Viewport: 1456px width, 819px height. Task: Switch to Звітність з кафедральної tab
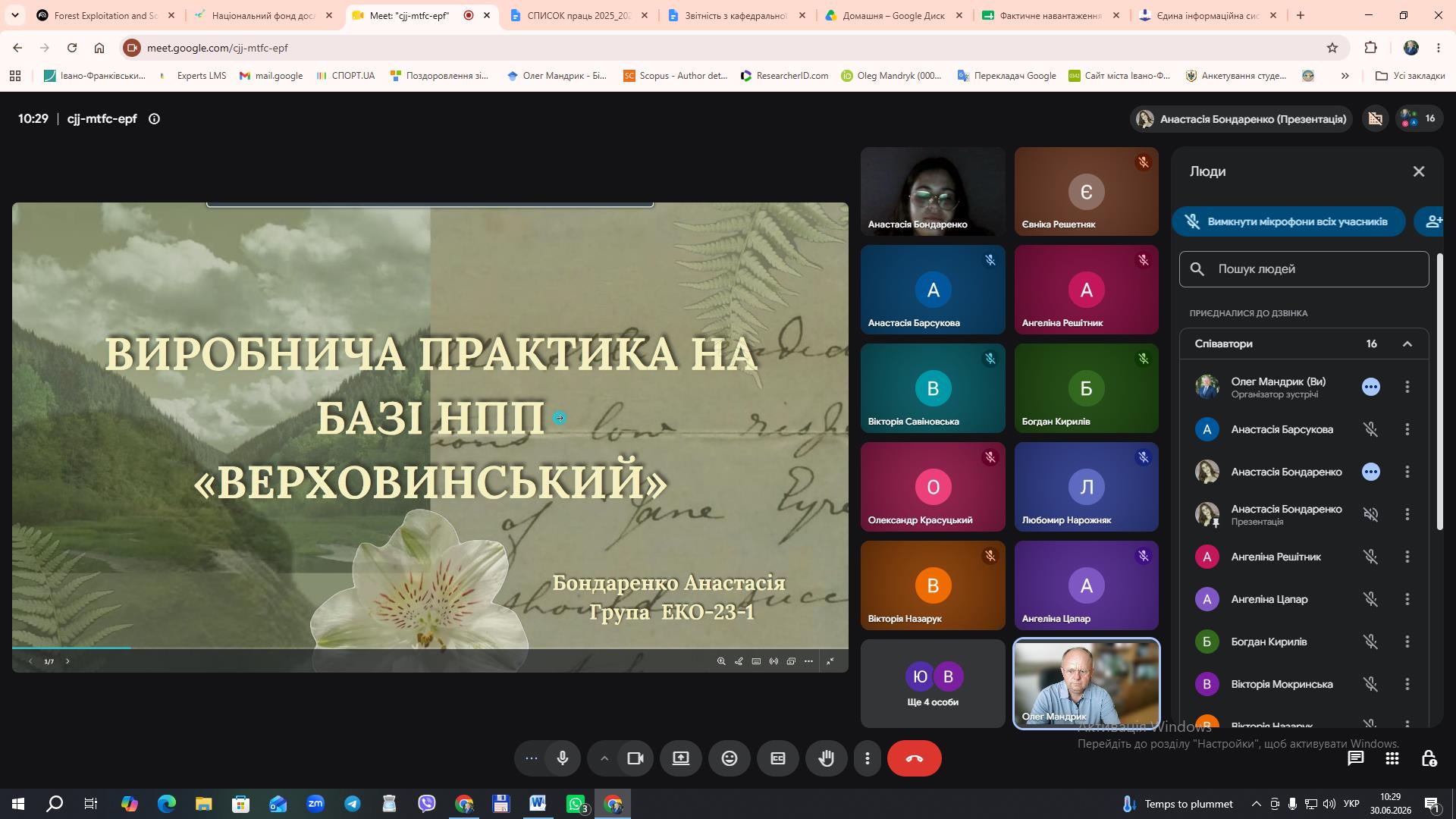tap(736, 15)
